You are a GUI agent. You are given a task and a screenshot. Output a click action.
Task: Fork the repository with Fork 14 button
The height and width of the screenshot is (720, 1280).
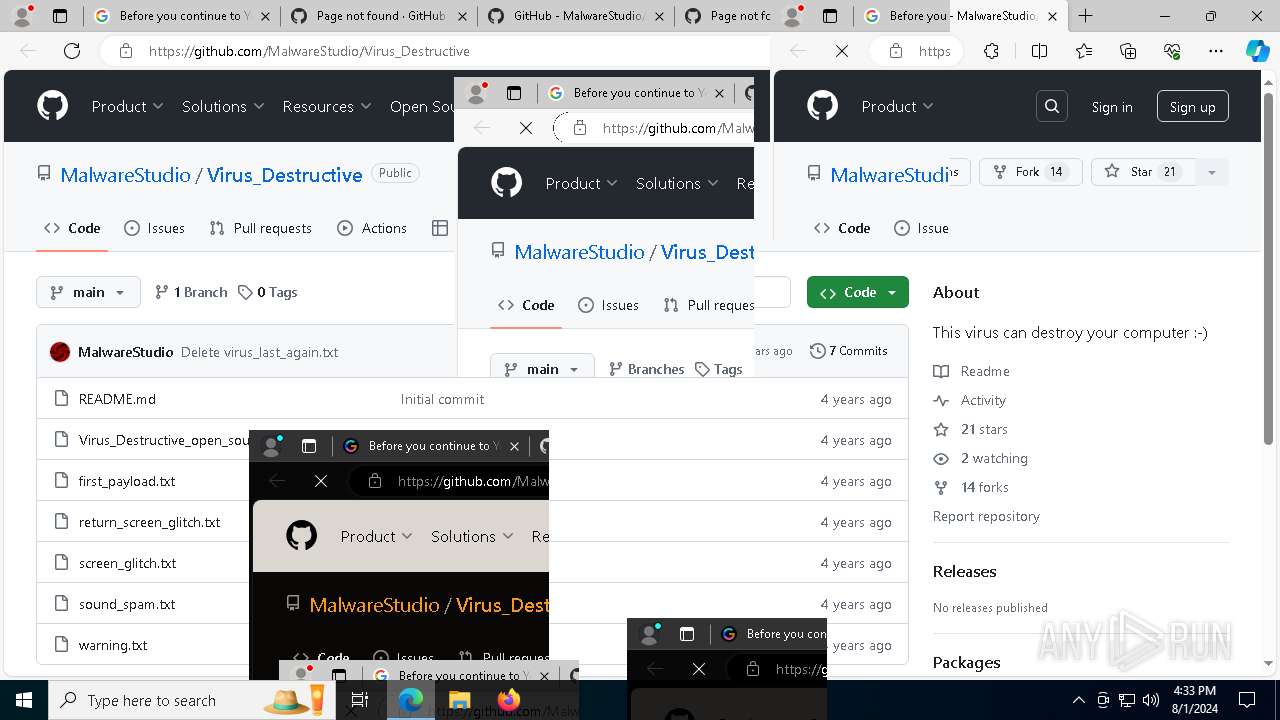tap(1029, 172)
